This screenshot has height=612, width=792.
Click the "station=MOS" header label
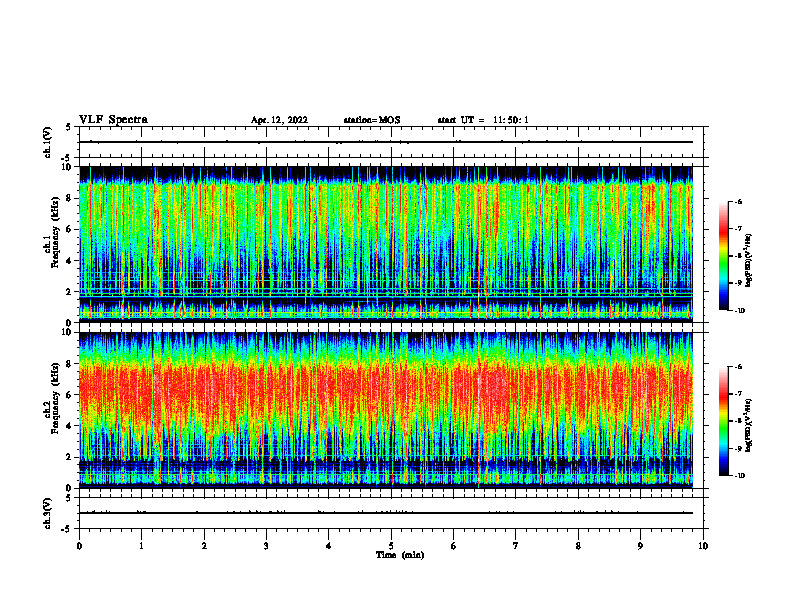(x=372, y=120)
